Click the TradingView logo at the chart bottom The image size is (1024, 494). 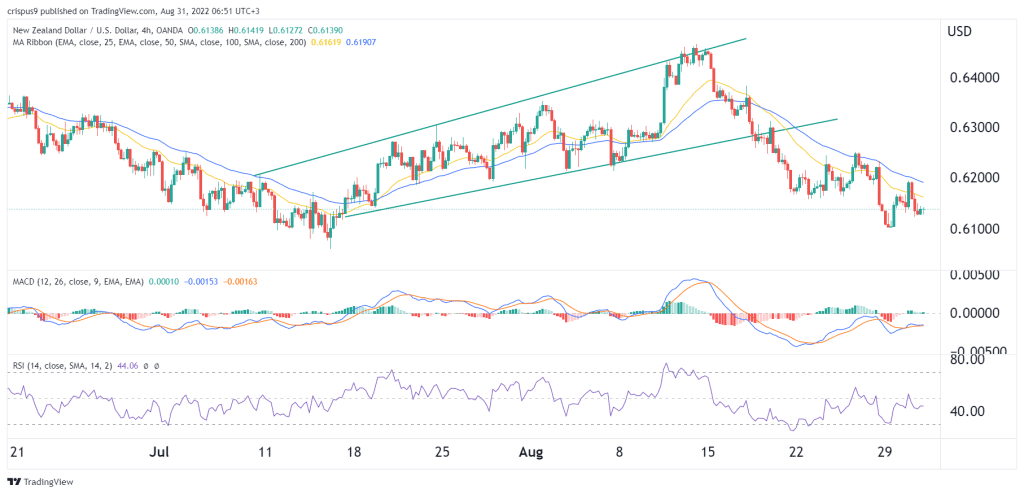[38, 482]
